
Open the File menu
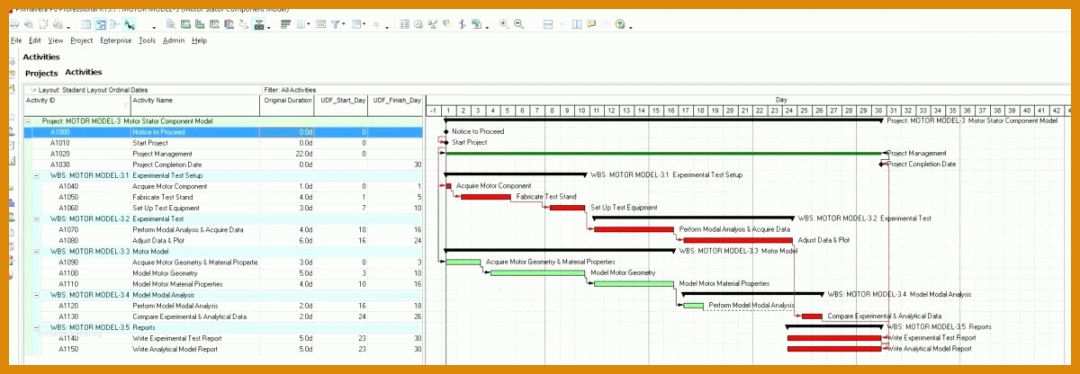click(17, 41)
